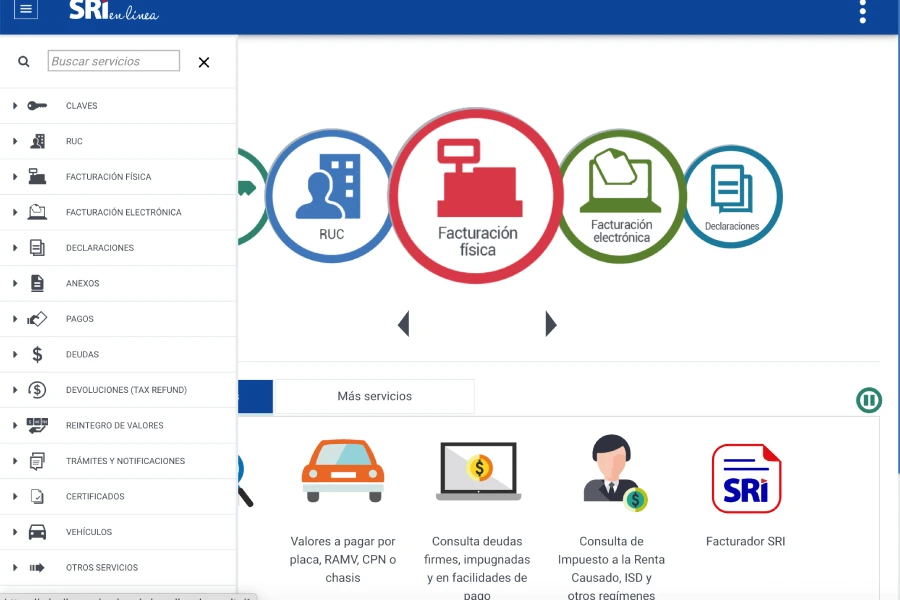The height and width of the screenshot is (600, 900).
Task: Click the cash register icon for Facturación Física
Action: click(x=37, y=177)
